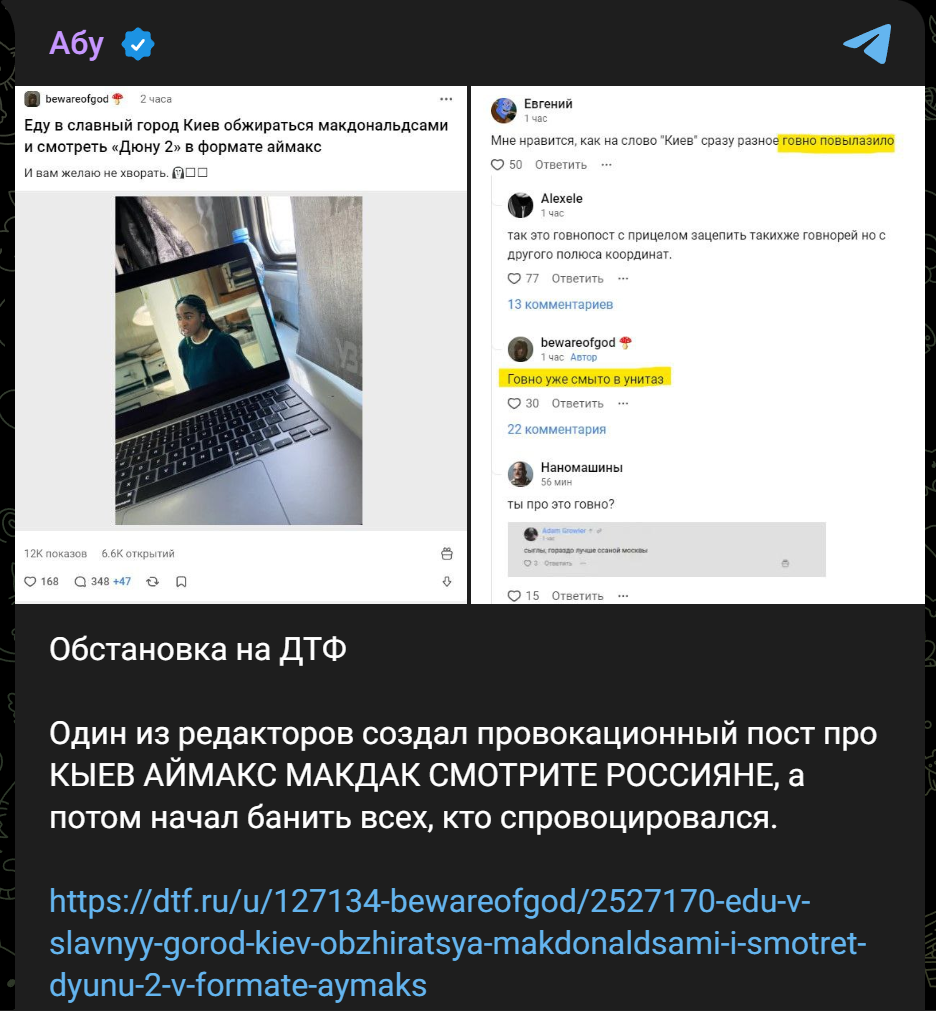Open the laptop photo in the post

click(239, 360)
